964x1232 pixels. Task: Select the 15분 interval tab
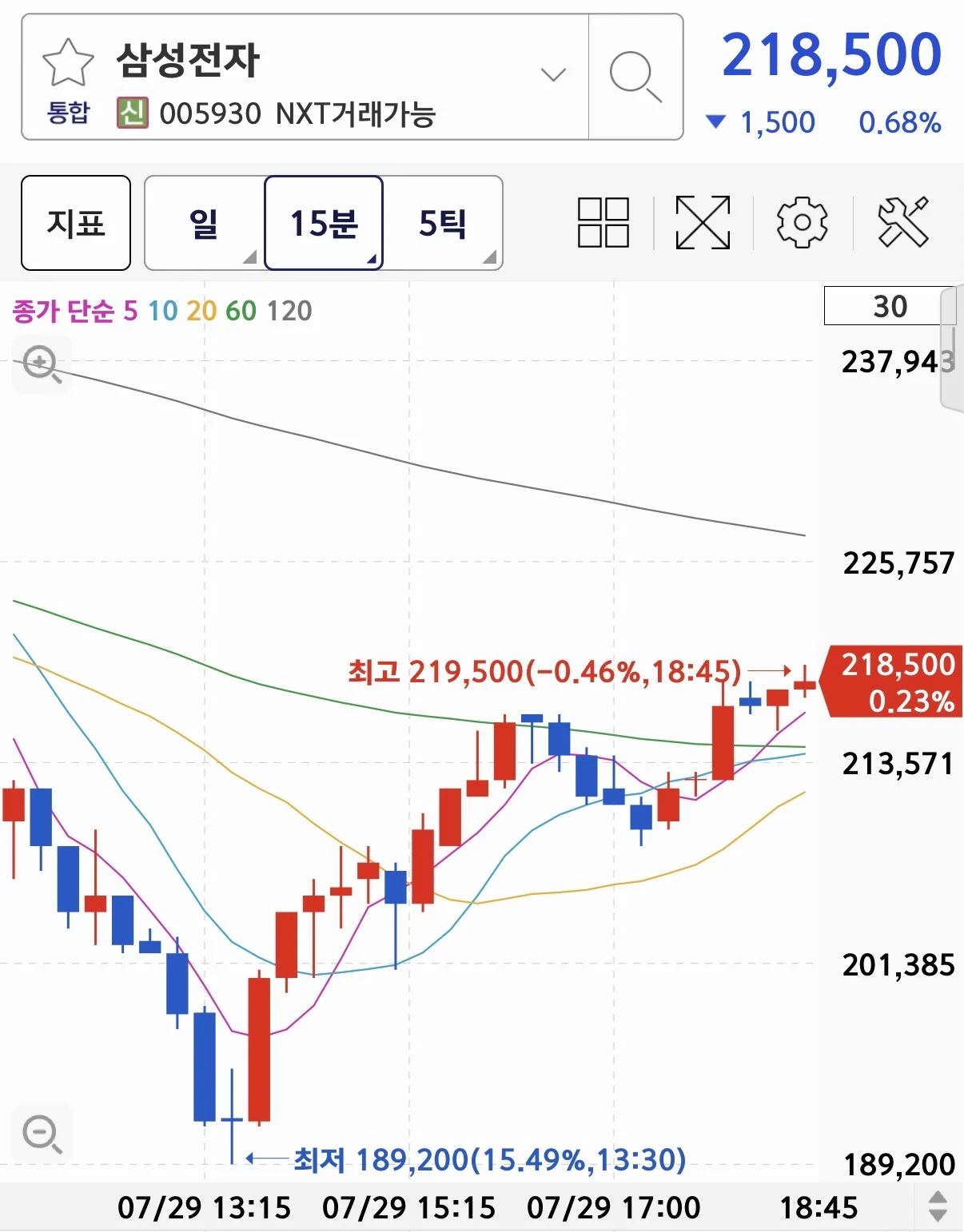(x=324, y=223)
